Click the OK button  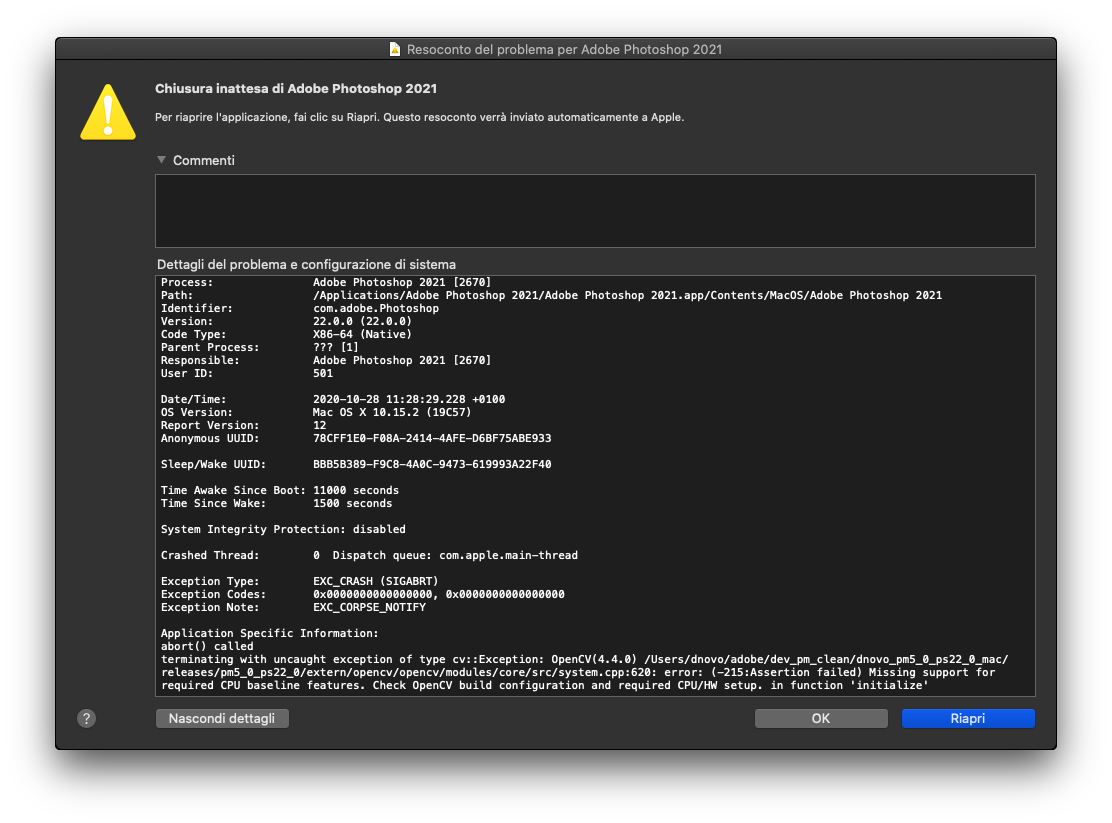coord(821,719)
